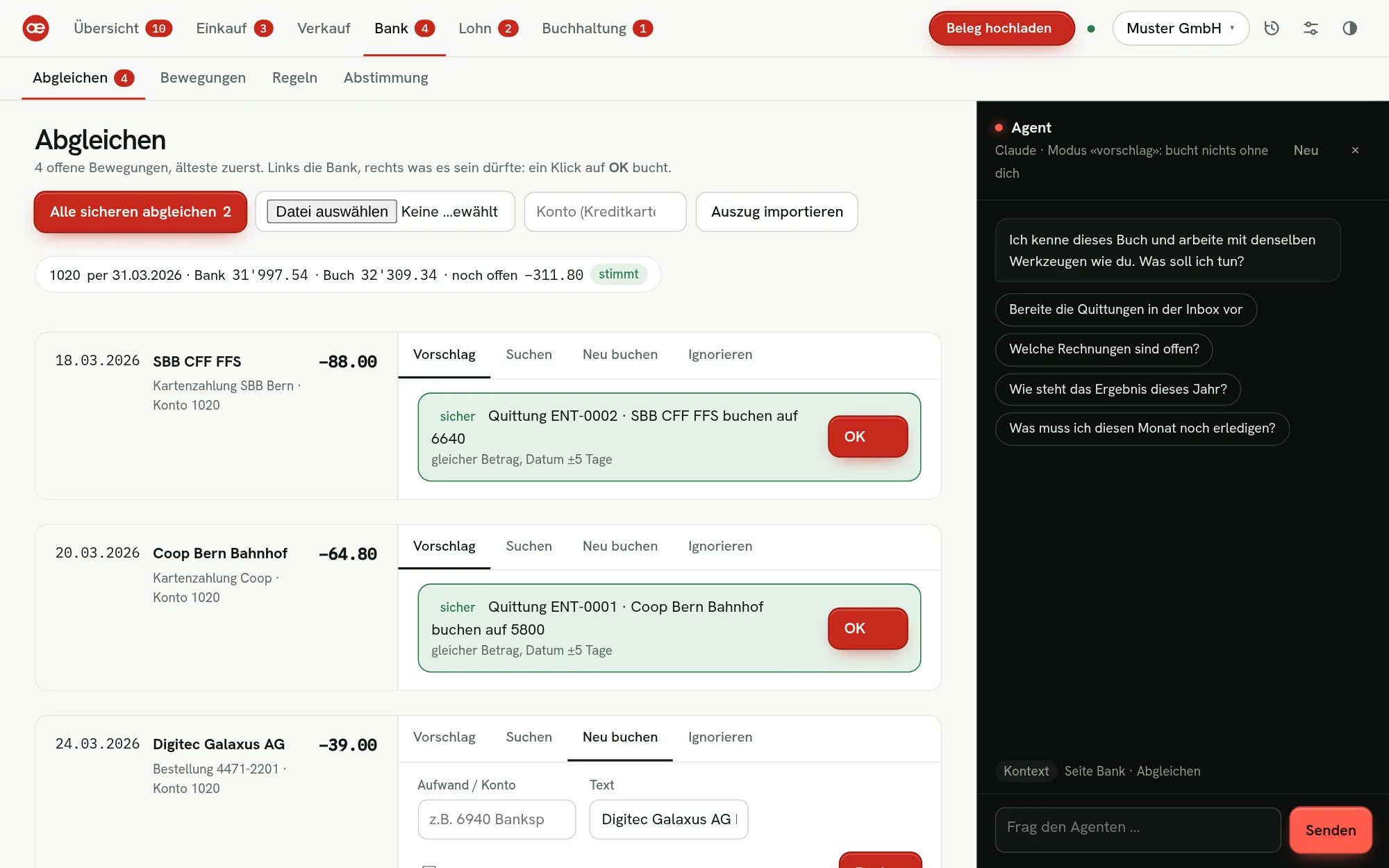Confirm OK for Quittung ENT-0002 suggestion
This screenshot has width=1389, height=868.
coord(867,437)
